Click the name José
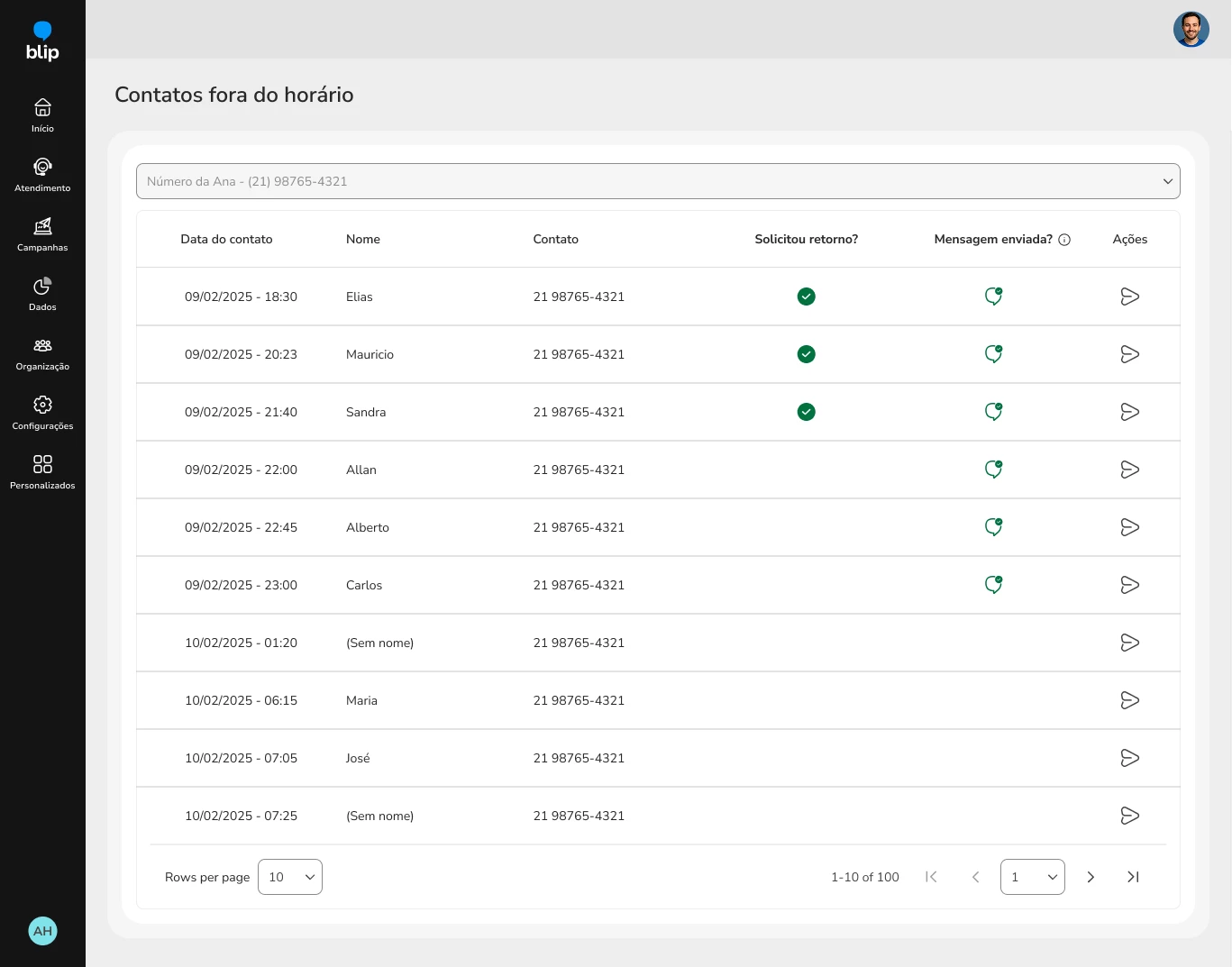The image size is (1232, 967). (x=358, y=758)
